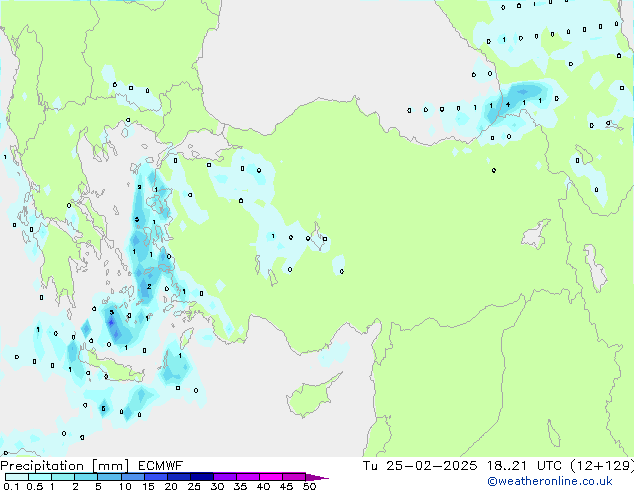This screenshot has height=490, width=634.
Task: Click the 'ECMWF' model label
Action: [x=161, y=466]
